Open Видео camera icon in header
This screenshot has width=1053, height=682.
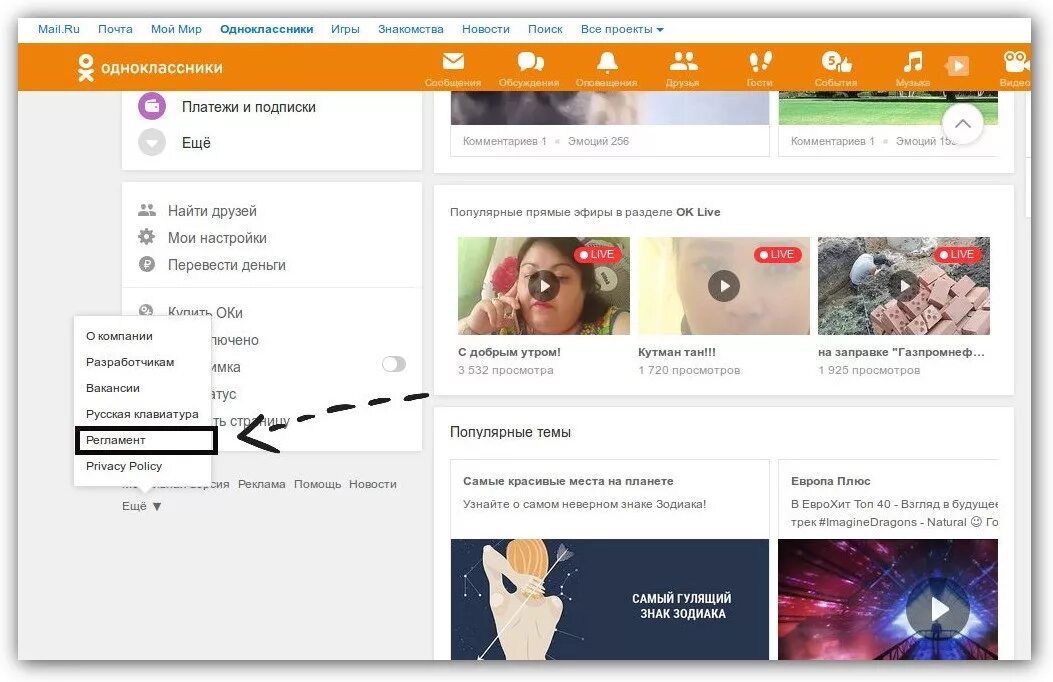[1015, 62]
